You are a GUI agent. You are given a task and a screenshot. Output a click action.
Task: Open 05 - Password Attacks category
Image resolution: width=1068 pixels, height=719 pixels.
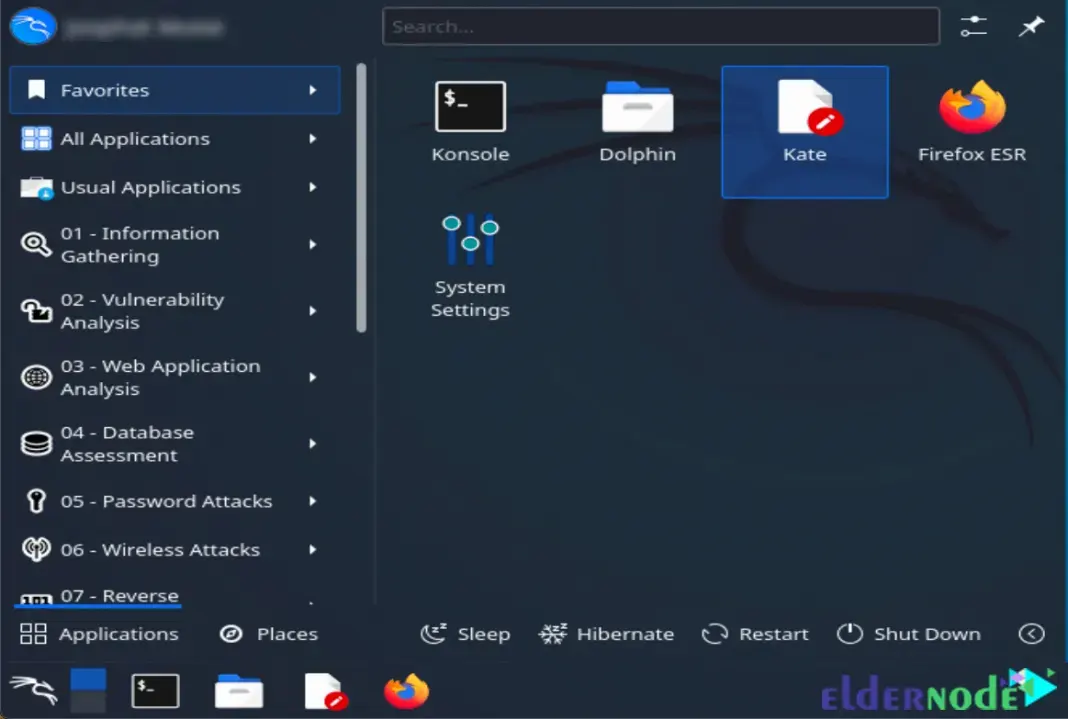pos(175,501)
